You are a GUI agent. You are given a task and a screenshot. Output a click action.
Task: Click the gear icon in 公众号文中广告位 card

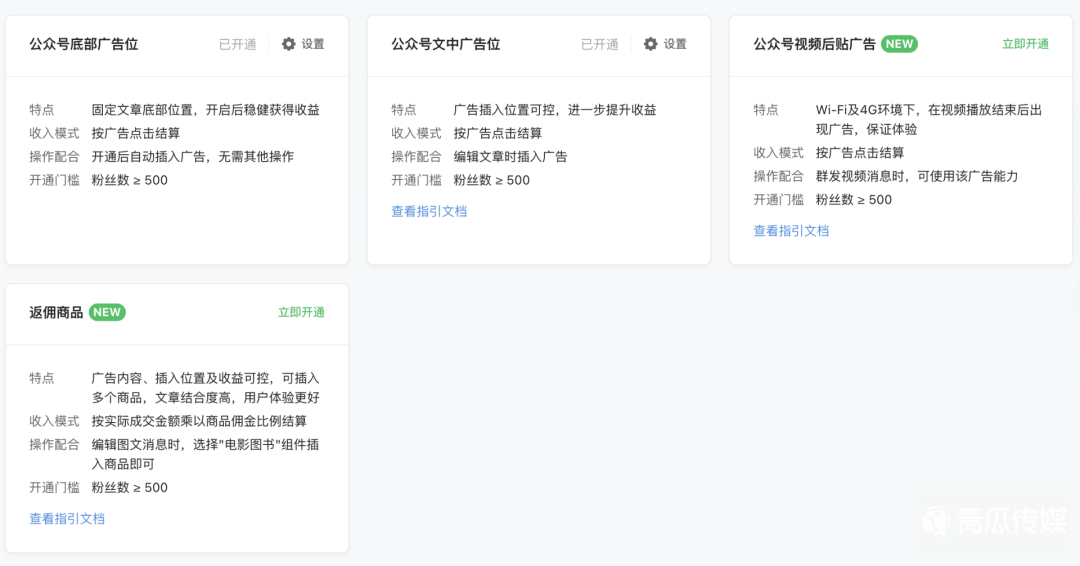tap(651, 44)
